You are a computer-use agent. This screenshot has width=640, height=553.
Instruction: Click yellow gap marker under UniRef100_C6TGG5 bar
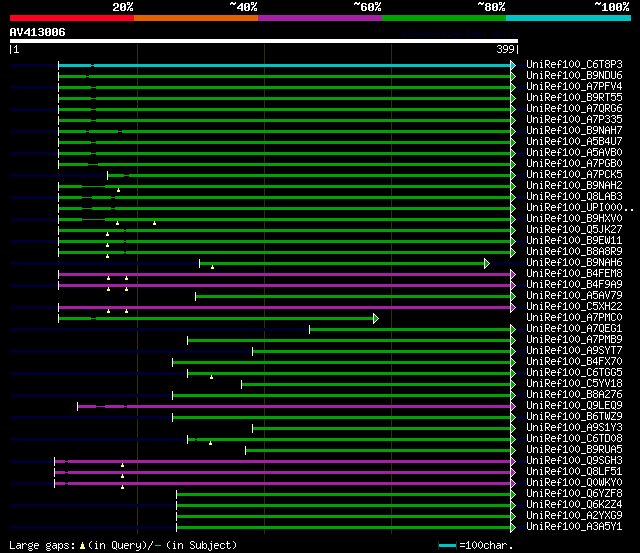tap(211, 377)
